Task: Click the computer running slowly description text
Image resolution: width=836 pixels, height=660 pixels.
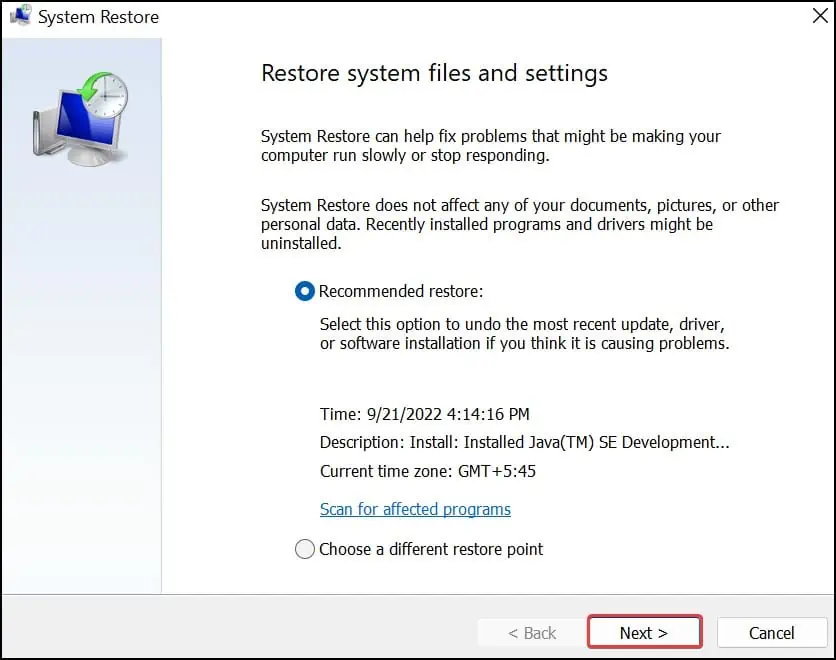Action: pyautogui.click(x=490, y=146)
